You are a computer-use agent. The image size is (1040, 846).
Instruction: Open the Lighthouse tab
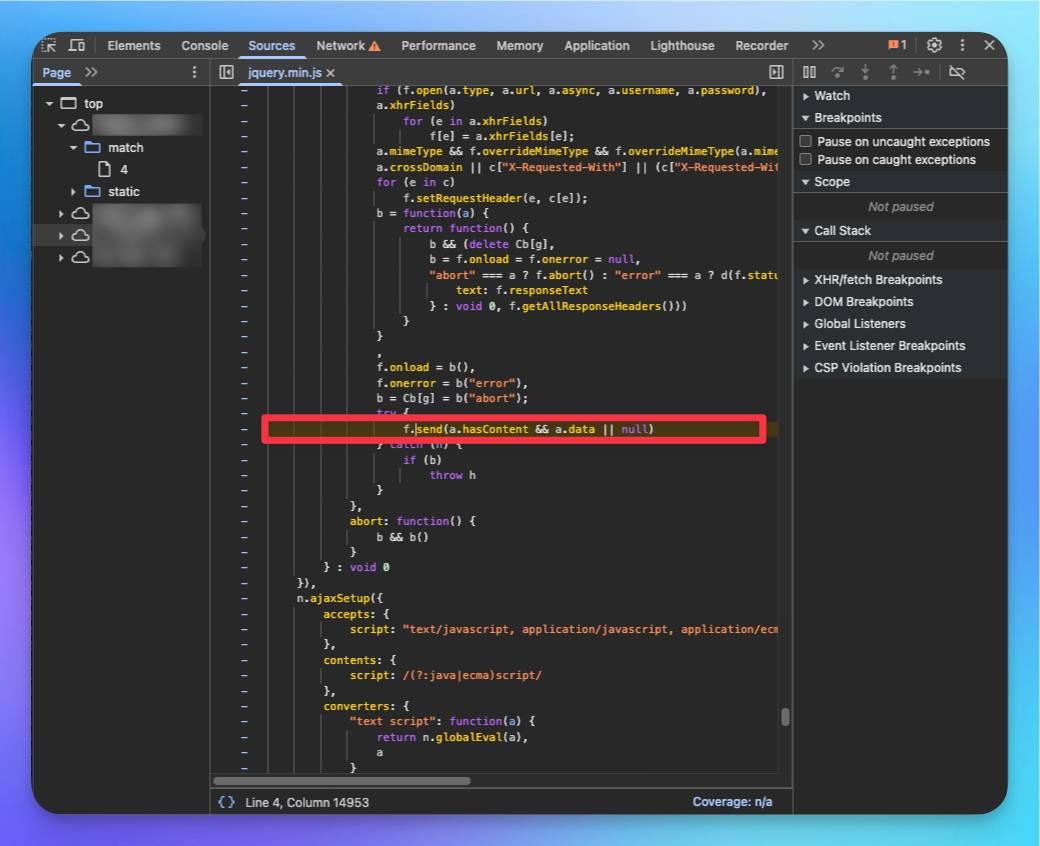tap(682, 46)
